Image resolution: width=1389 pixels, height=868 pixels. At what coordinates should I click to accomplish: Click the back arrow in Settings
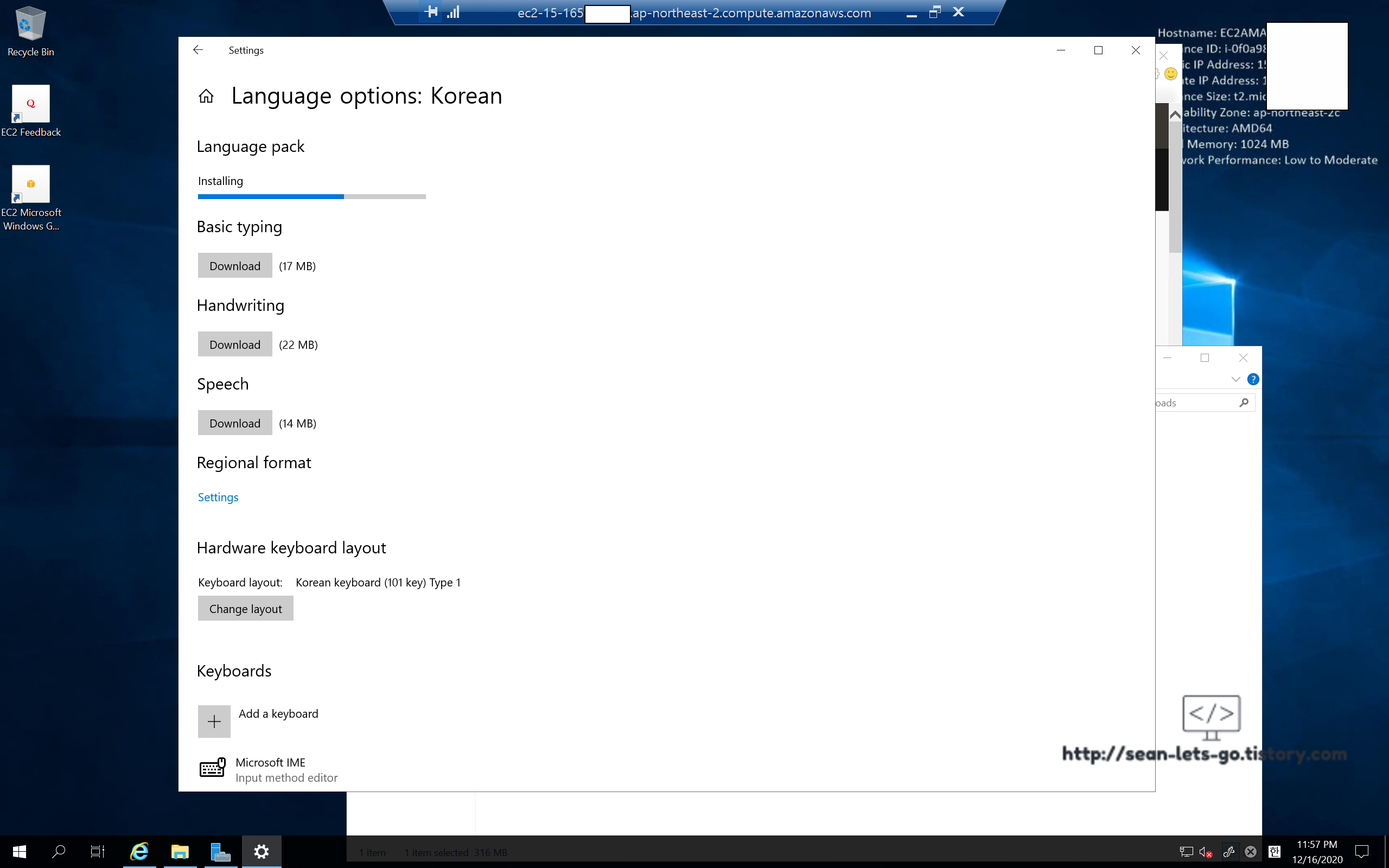(198, 50)
